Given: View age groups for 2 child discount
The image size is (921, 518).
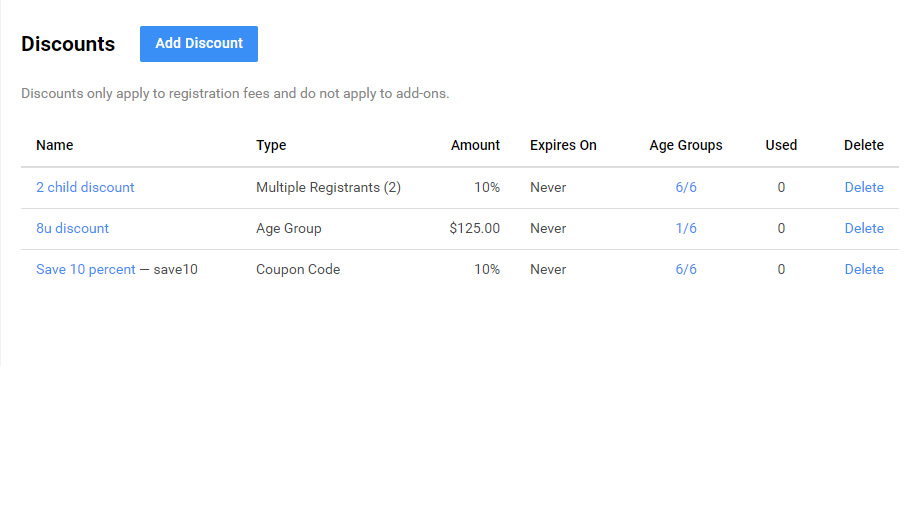Looking at the screenshot, I should (686, 187).
